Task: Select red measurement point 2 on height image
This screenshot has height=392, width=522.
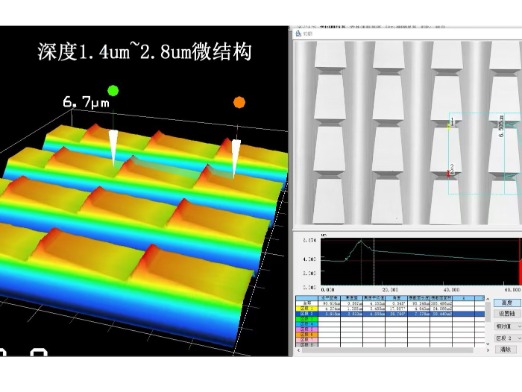Action: pos(449,174)
